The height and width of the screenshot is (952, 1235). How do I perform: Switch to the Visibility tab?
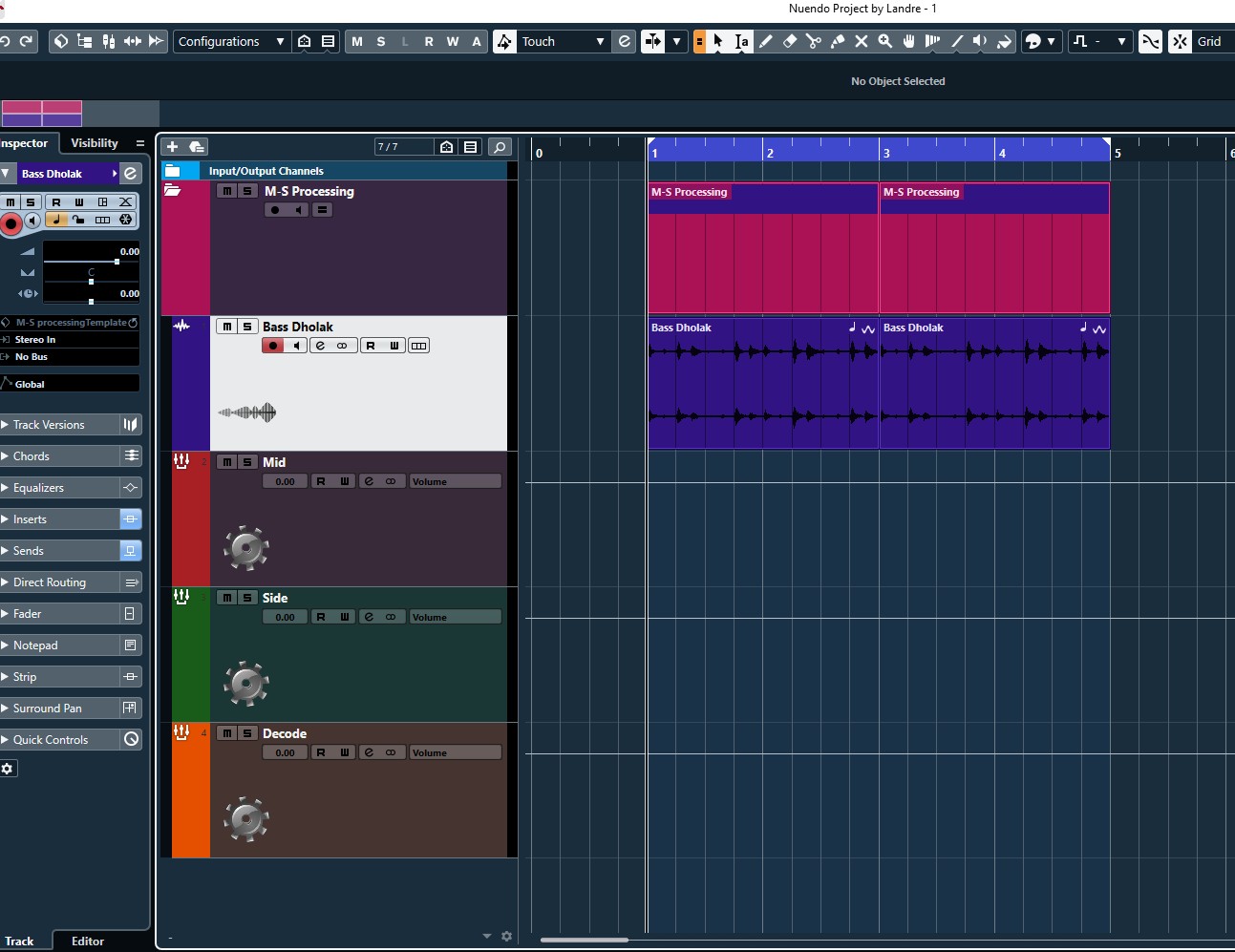click(x=95, y=143)
